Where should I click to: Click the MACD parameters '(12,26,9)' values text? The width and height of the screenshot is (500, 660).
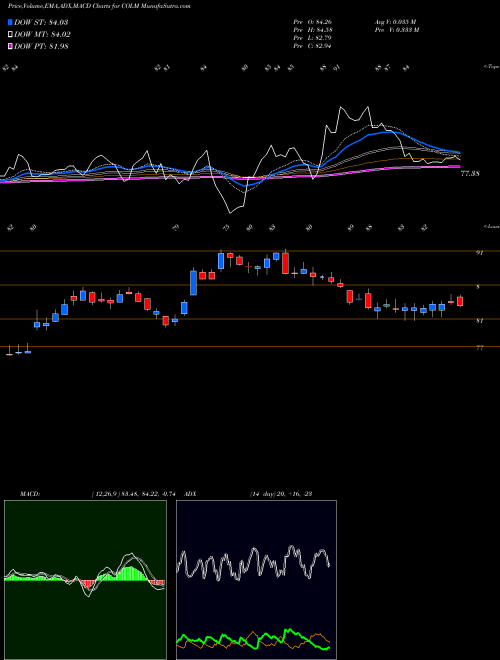coord(136,494)
